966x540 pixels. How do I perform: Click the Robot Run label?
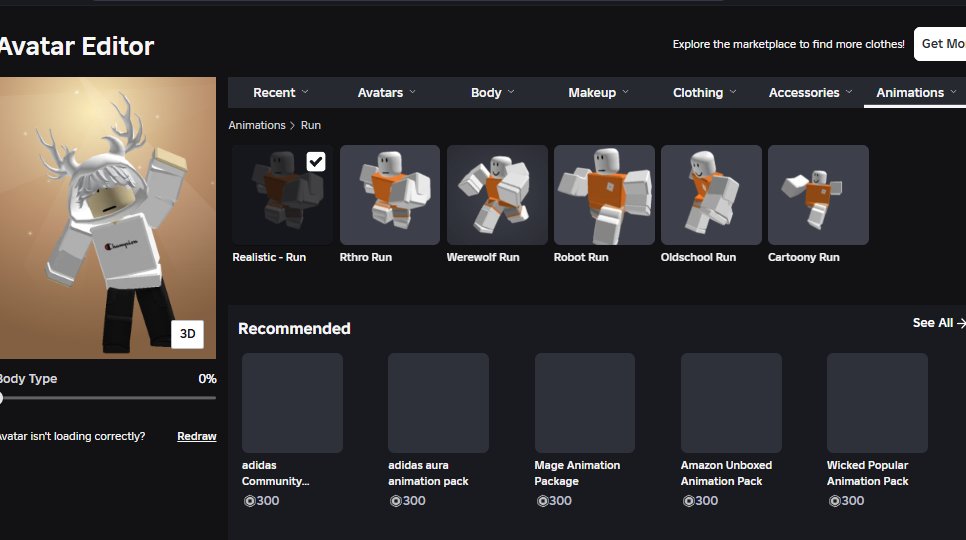pyautogui.click(x=581, y=257)
